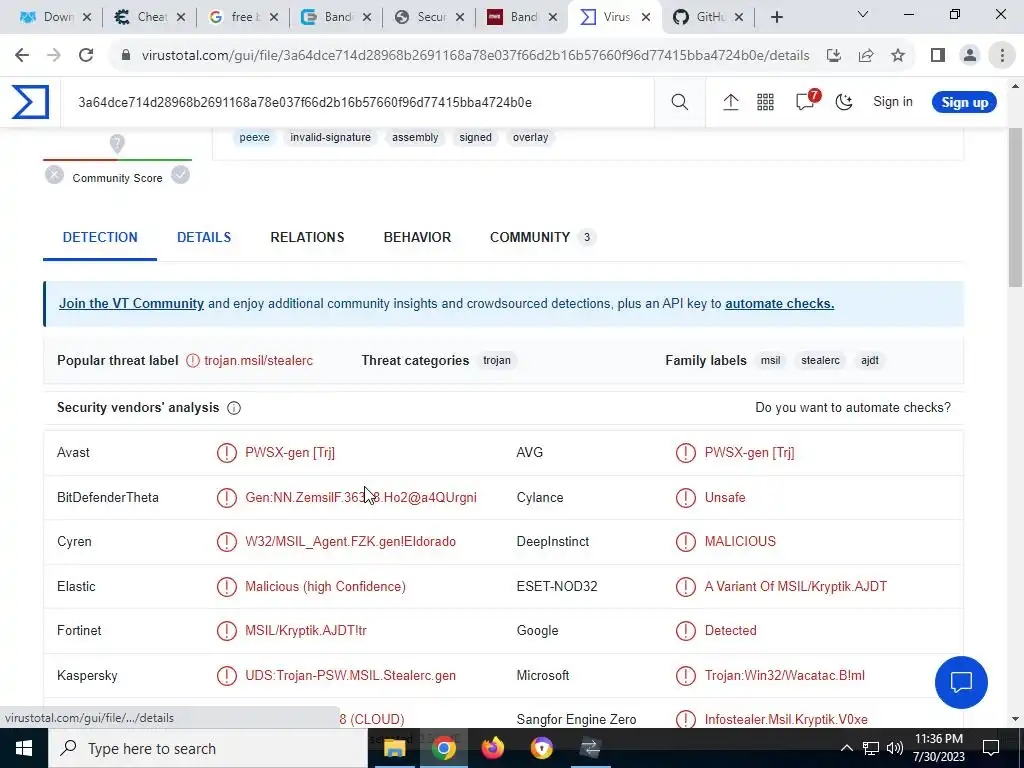Click the info icon beside Security vendors' analysis
Viewport: 1024px width, 768px height.
click(234, 408)
